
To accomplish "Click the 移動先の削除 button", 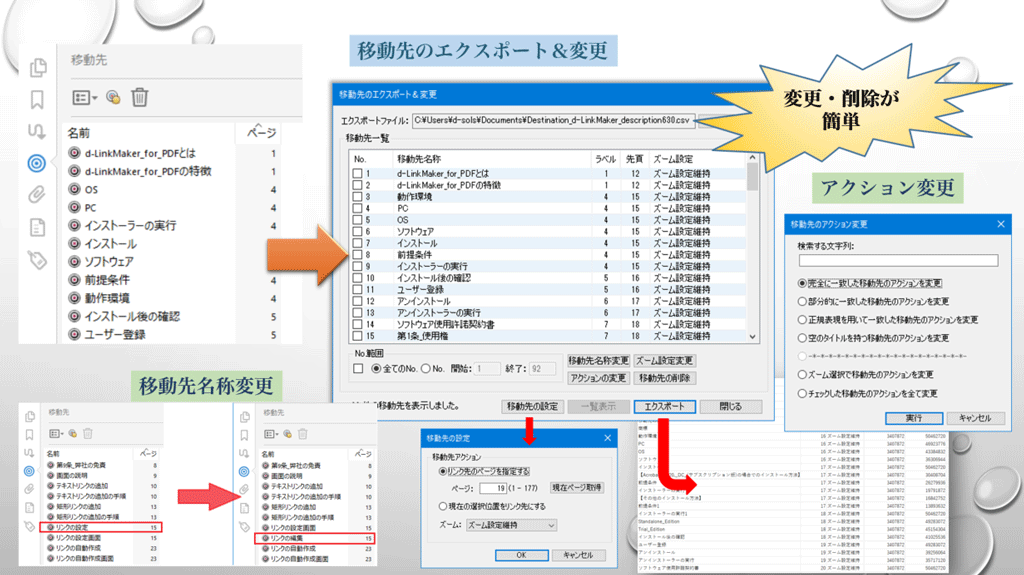I will tap(664, 378).
